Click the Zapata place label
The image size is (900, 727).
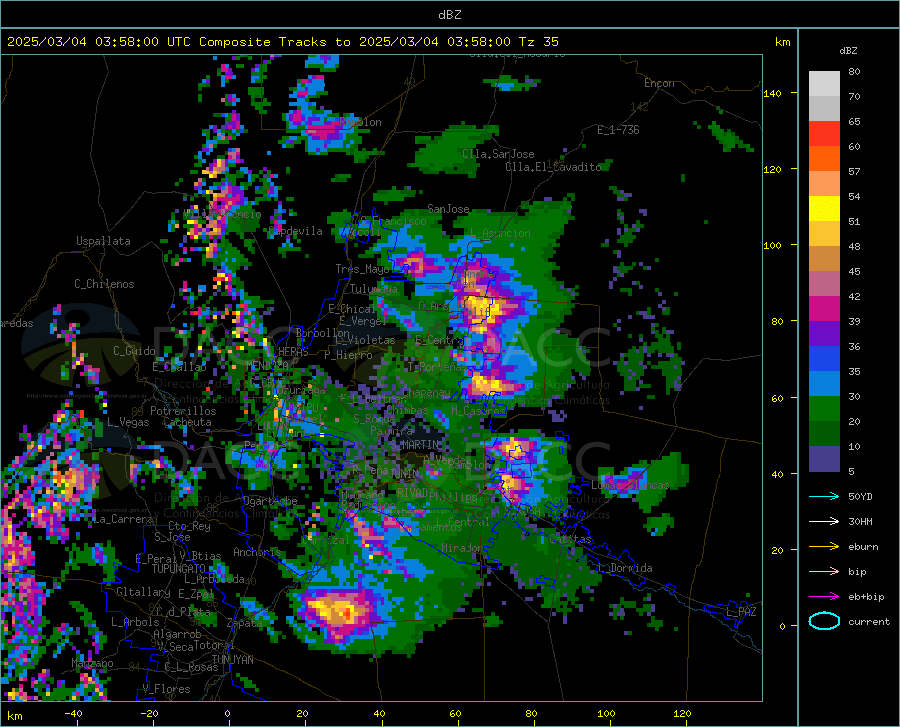245,623
